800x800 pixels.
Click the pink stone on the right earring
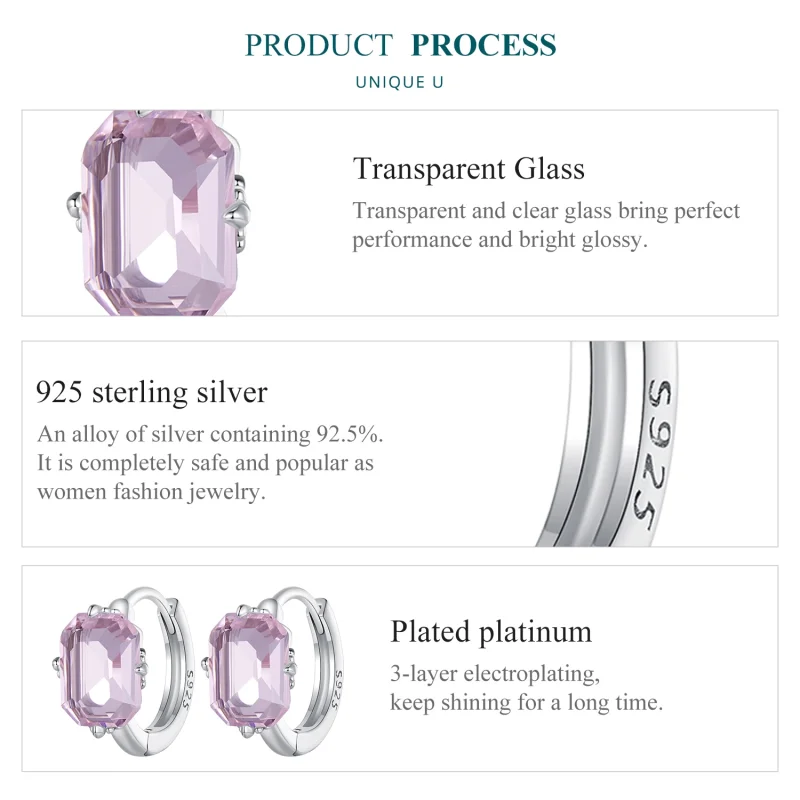(251, 663)
